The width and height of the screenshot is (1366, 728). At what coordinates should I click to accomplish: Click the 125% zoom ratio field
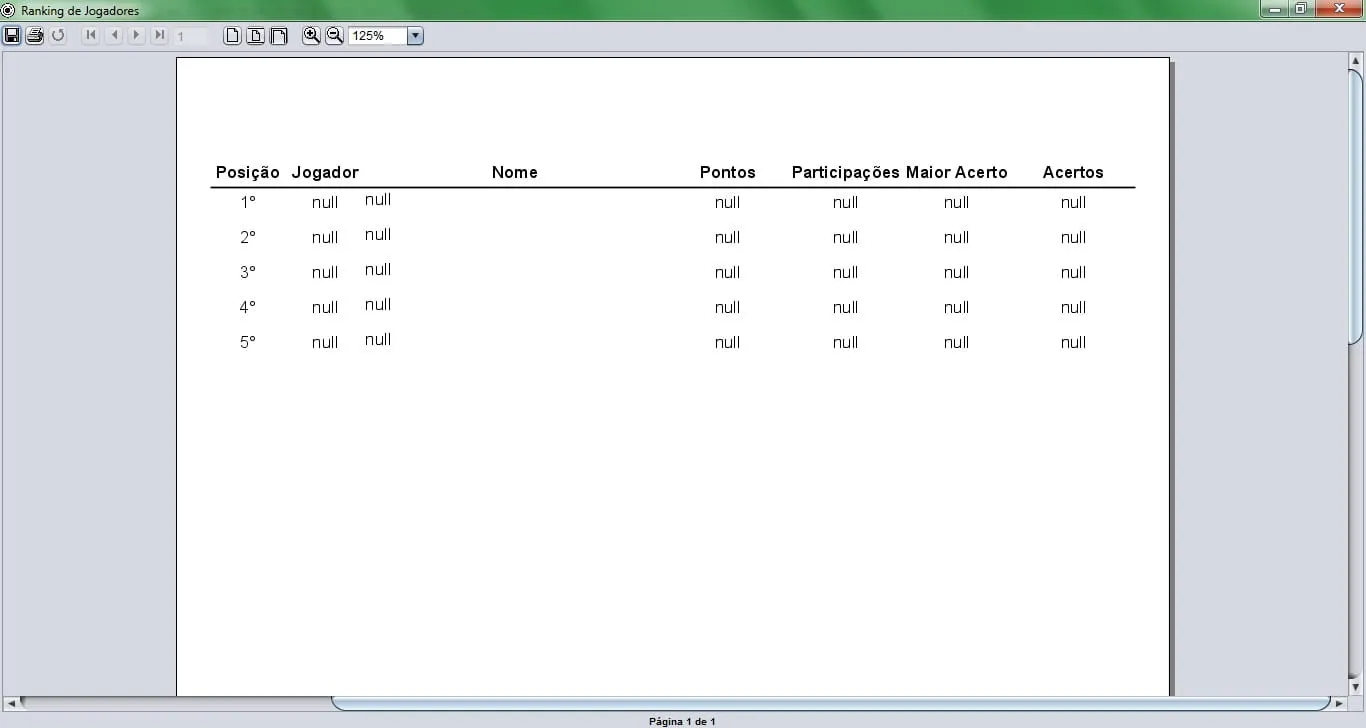pos(378,36)
